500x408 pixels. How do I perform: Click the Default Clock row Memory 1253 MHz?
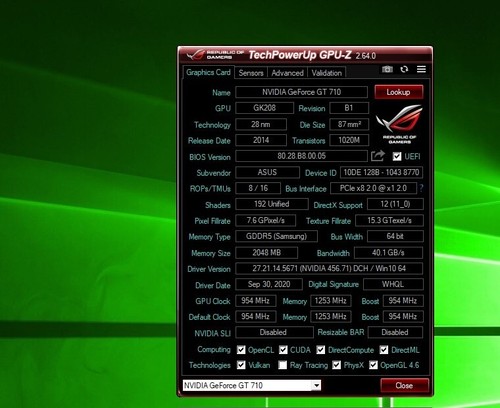(330, 316)
